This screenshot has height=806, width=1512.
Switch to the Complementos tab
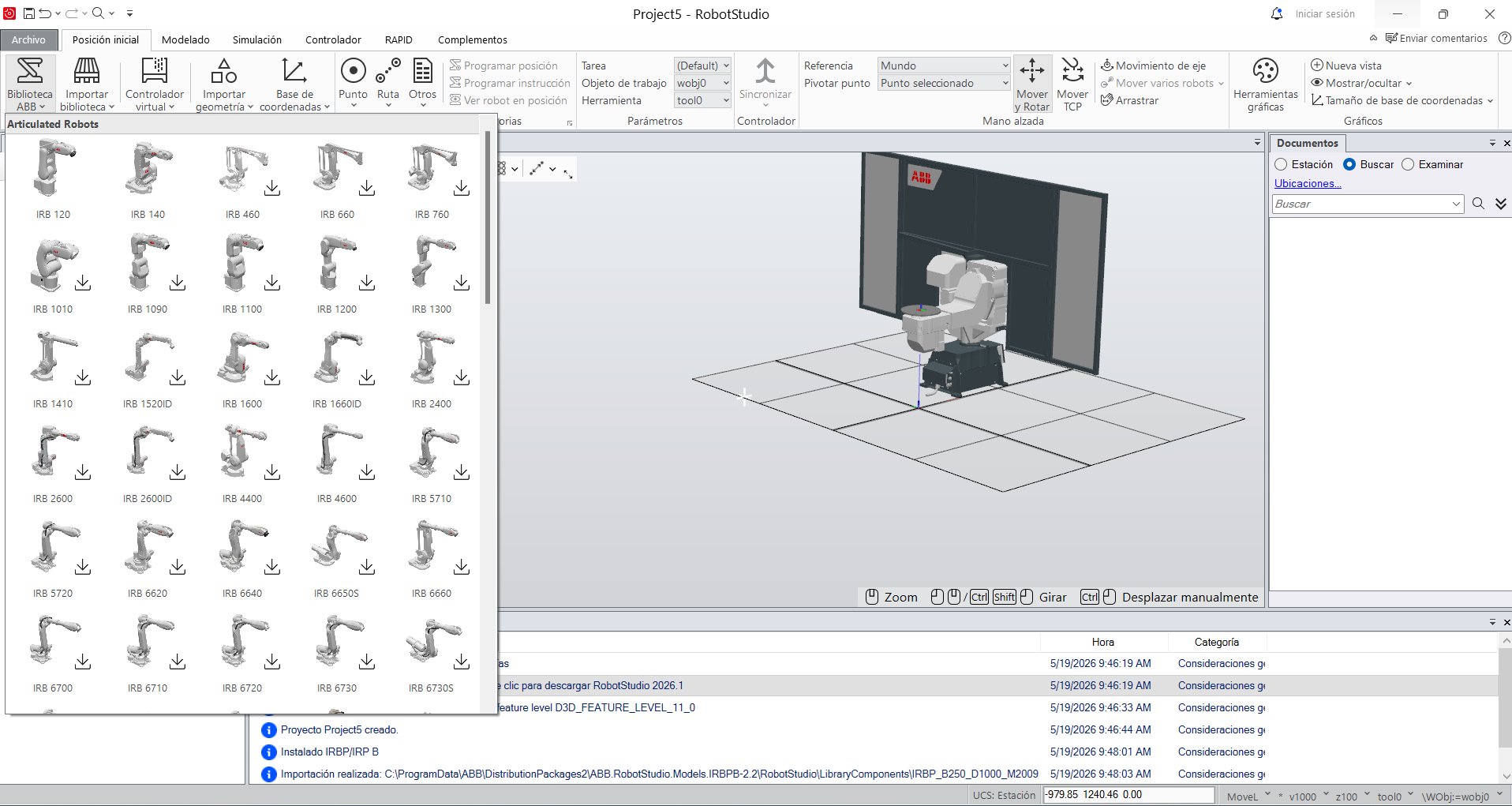[x=472, y=39]
